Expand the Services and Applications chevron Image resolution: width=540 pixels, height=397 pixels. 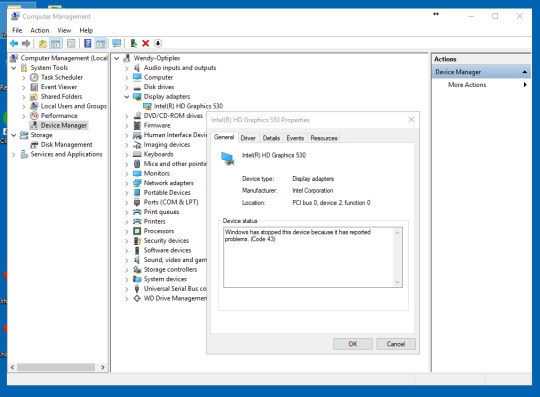14,155
